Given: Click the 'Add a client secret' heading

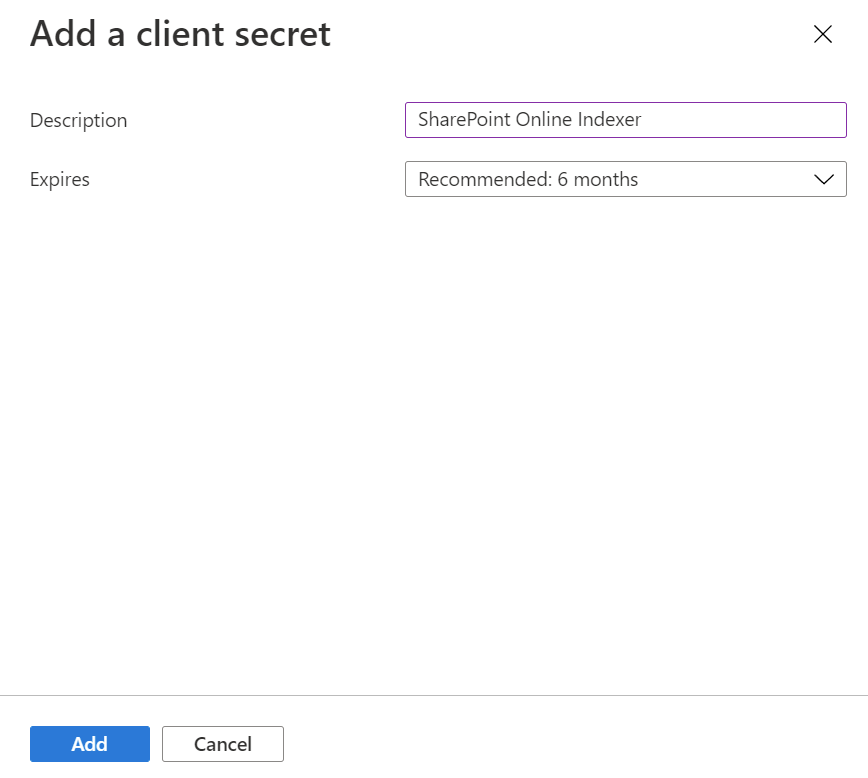Looking at the screenshot, I should [180, 34].
